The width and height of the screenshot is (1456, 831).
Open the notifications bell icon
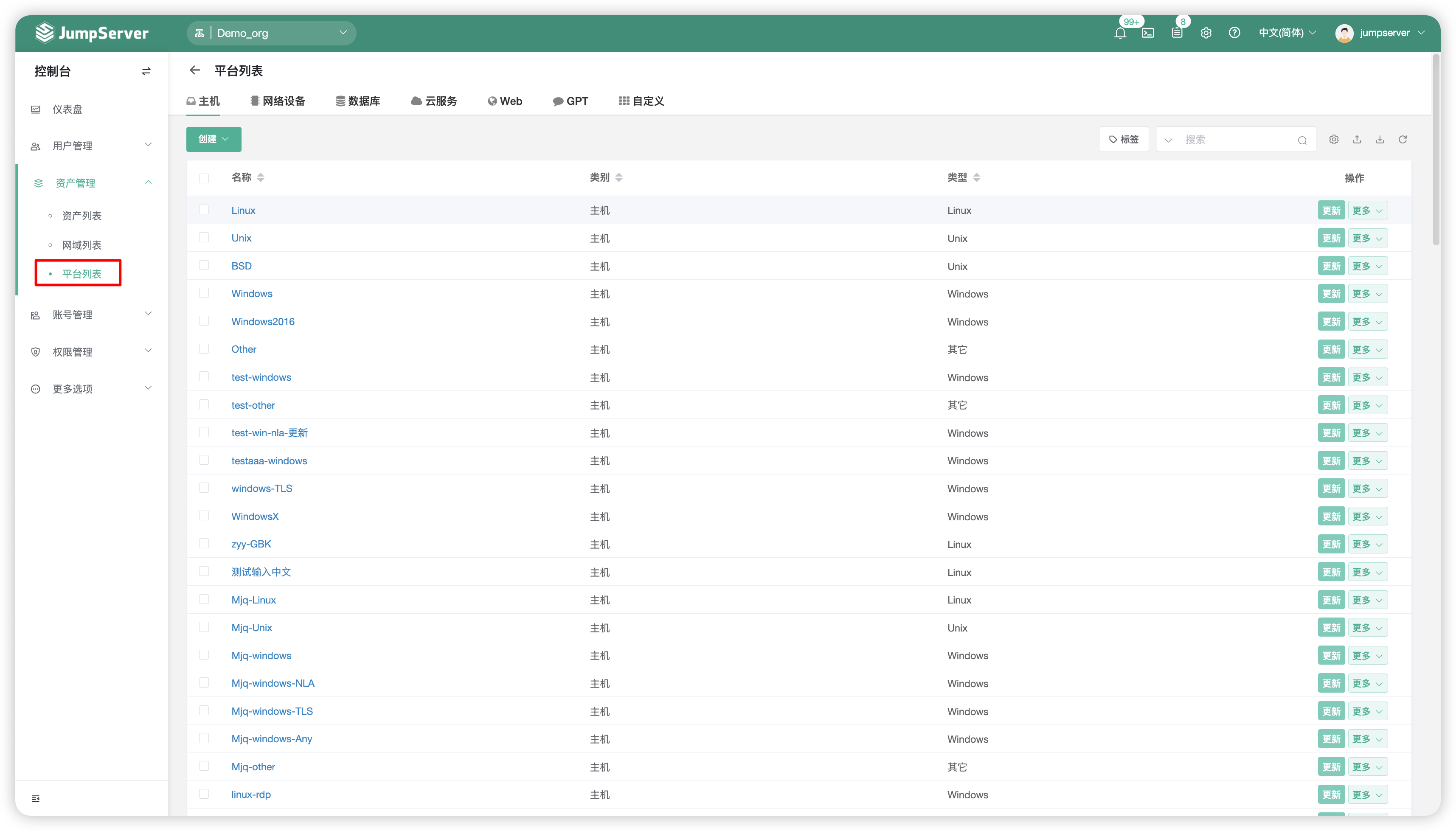[1120, 33]
